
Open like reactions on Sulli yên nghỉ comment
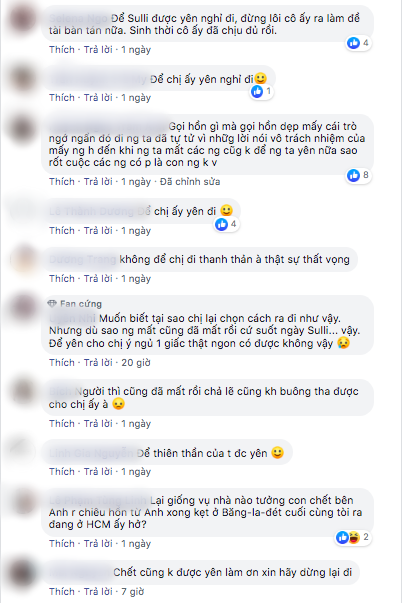[x=358, y=43]
